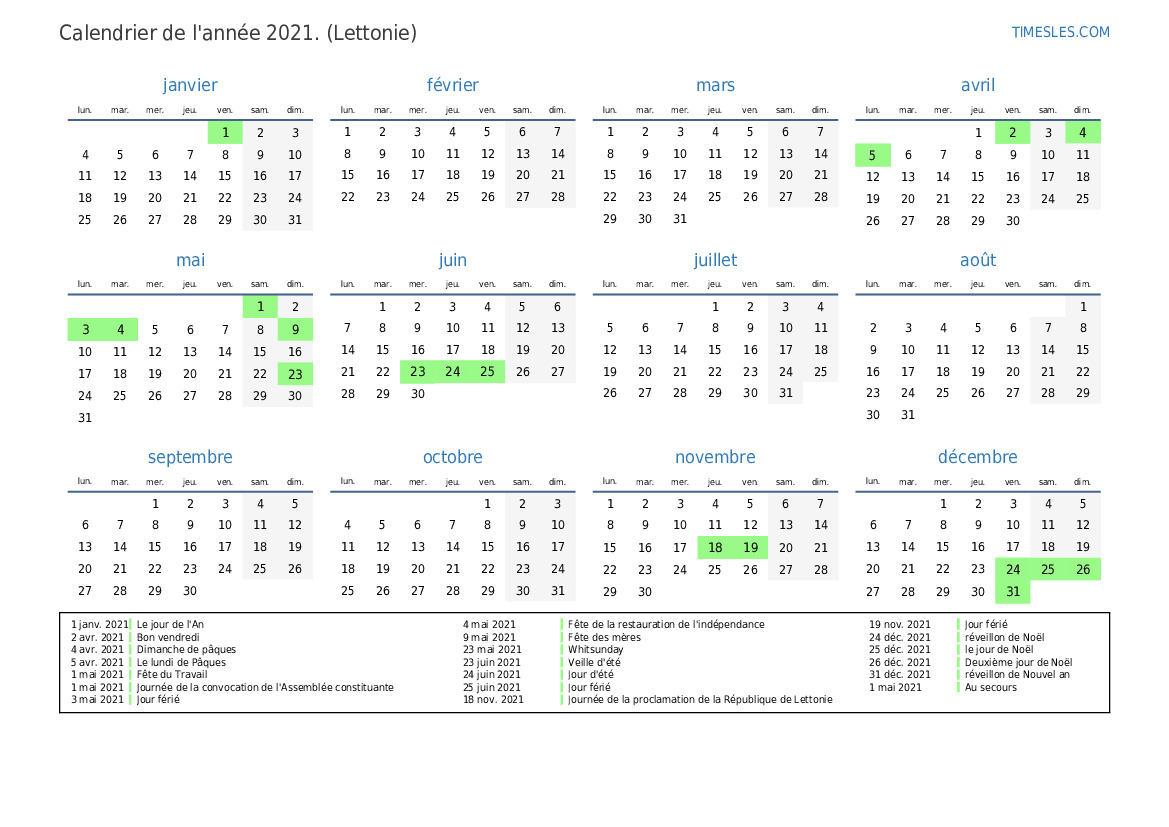This screenshot has height=827, width=1169.
Task: Click the octobre month title
Action: tap(452, 457)
